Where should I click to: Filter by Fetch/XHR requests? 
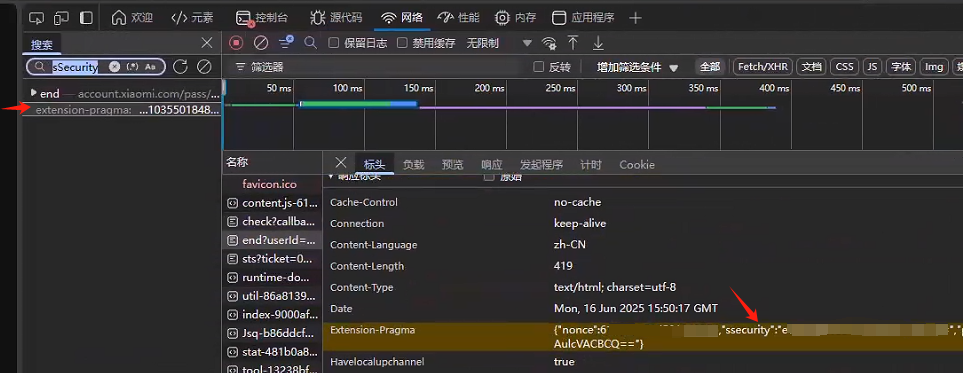pos(763,67)
